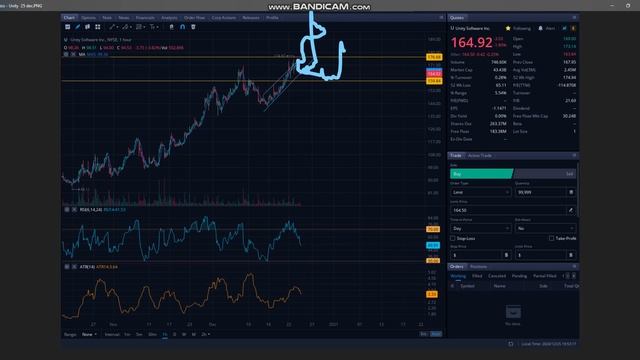
Task: Select the 5m interval
Action: (139, 334)
